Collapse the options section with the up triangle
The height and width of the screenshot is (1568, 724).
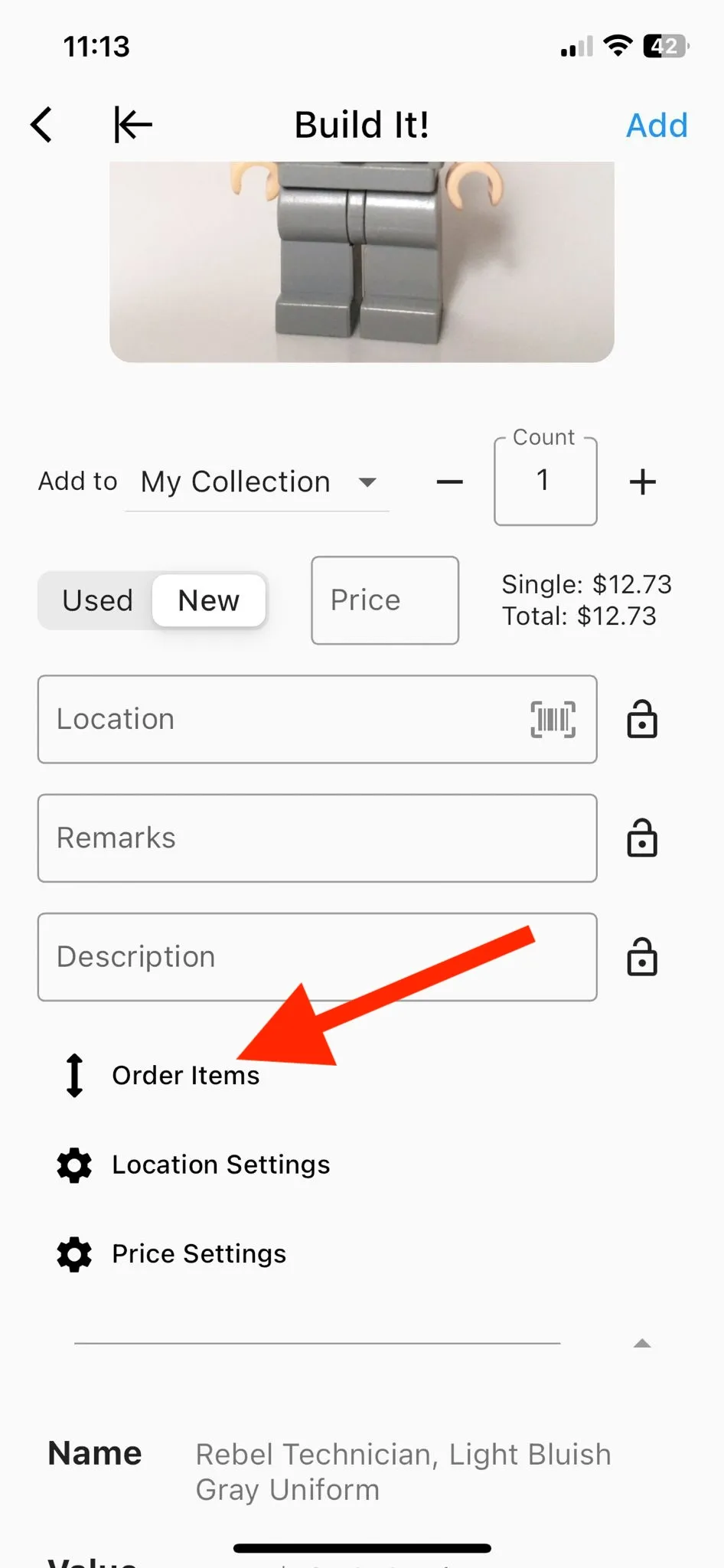[x=643, y=1343]
